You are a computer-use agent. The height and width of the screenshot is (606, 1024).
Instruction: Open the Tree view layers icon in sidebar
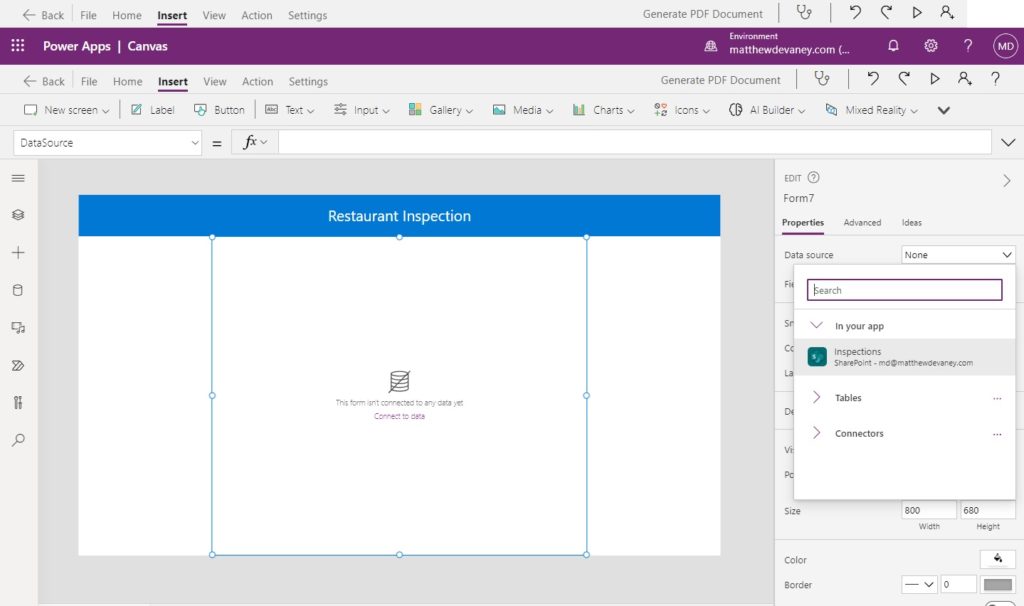tap(18, 215)
